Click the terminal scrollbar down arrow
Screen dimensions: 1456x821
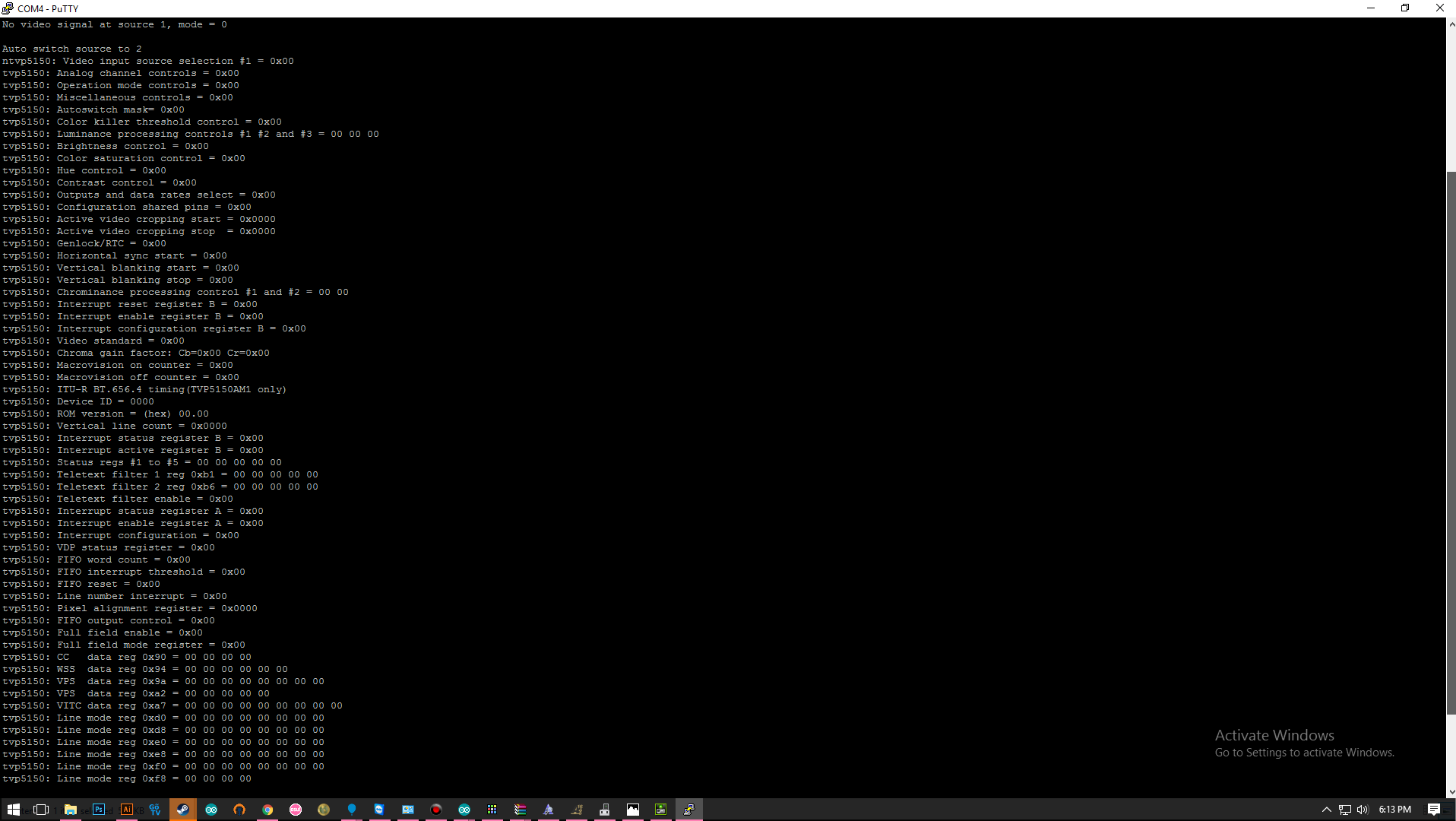pyautogui.click(x=1451, y=791)
